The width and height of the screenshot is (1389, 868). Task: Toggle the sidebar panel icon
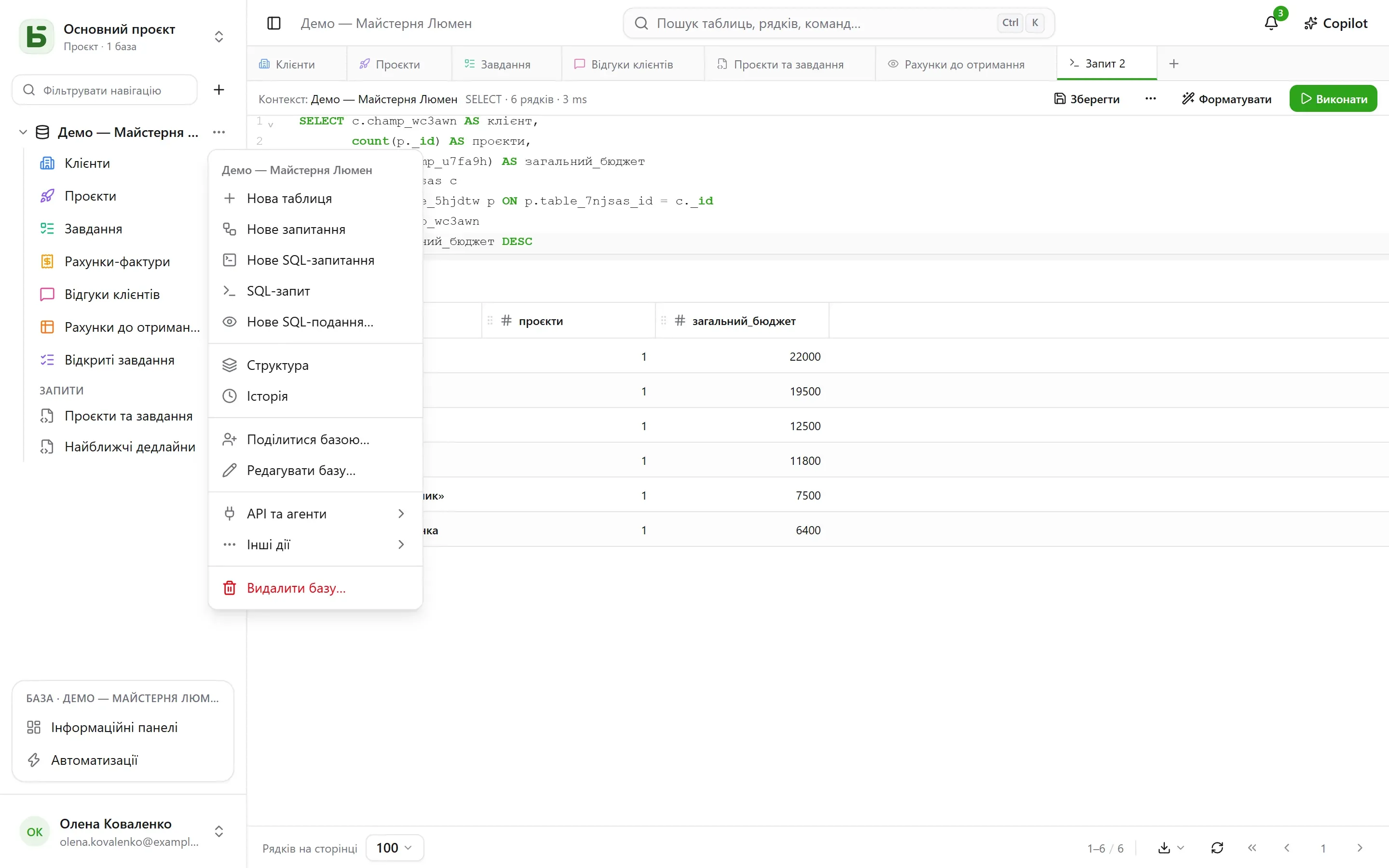(x=274, y=23)
